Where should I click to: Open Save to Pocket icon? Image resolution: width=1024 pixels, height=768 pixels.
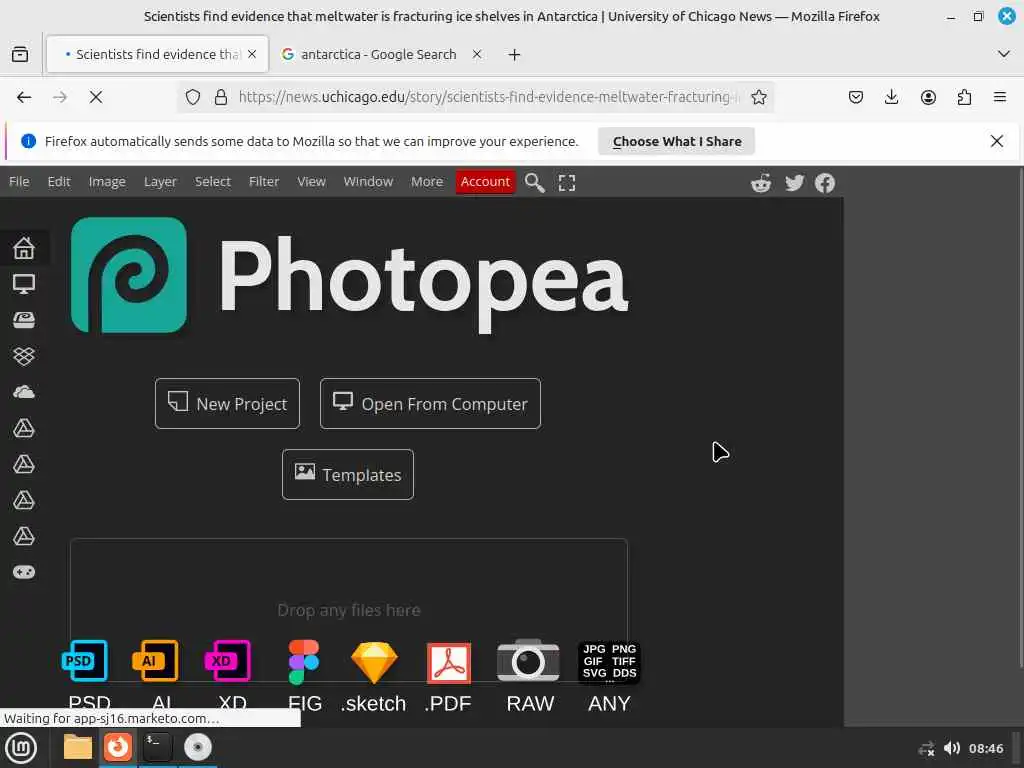pos(856,97)
